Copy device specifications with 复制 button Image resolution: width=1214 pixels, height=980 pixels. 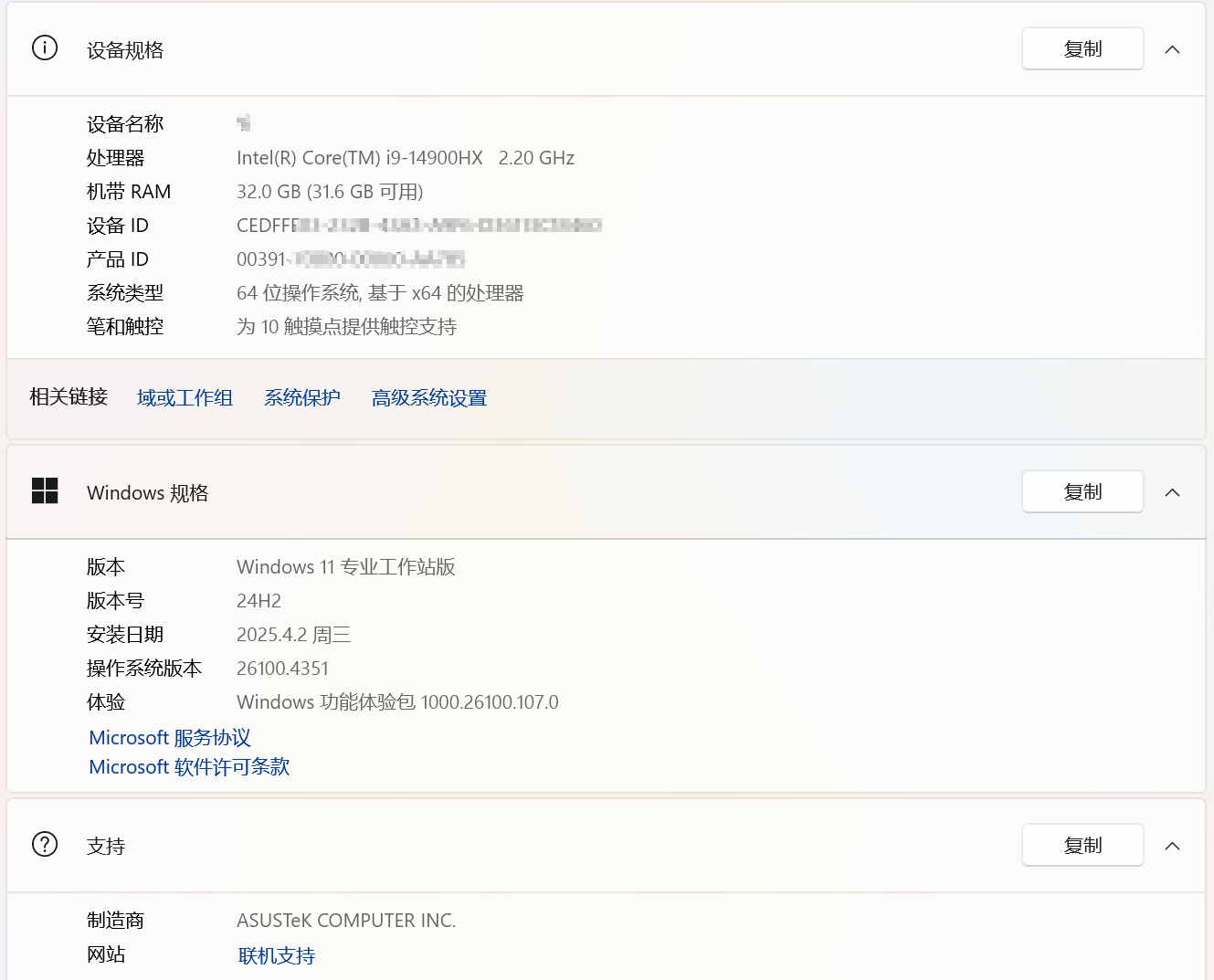pyautogui.click(x=1082, y=48)
